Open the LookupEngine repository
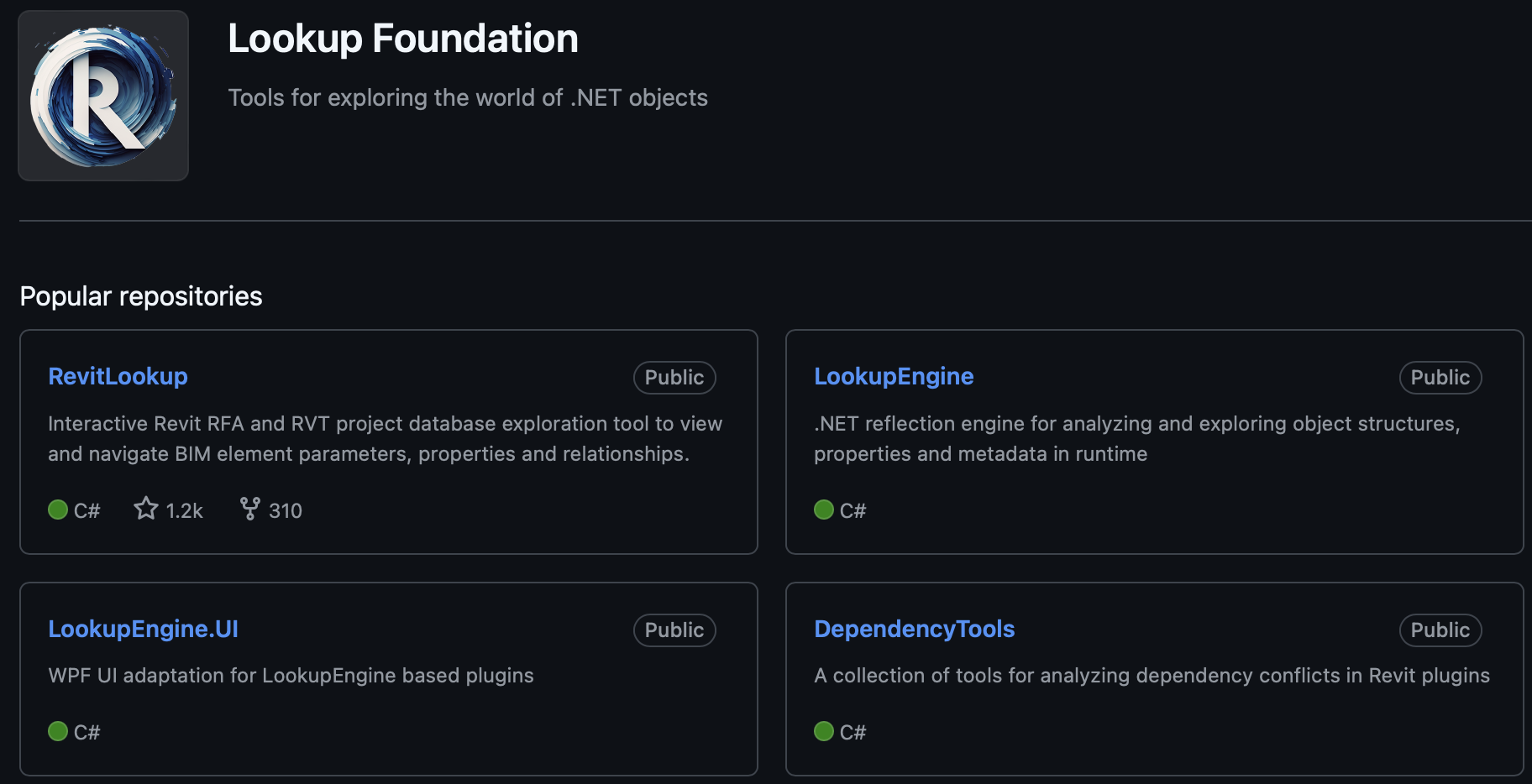 (893, 376)
